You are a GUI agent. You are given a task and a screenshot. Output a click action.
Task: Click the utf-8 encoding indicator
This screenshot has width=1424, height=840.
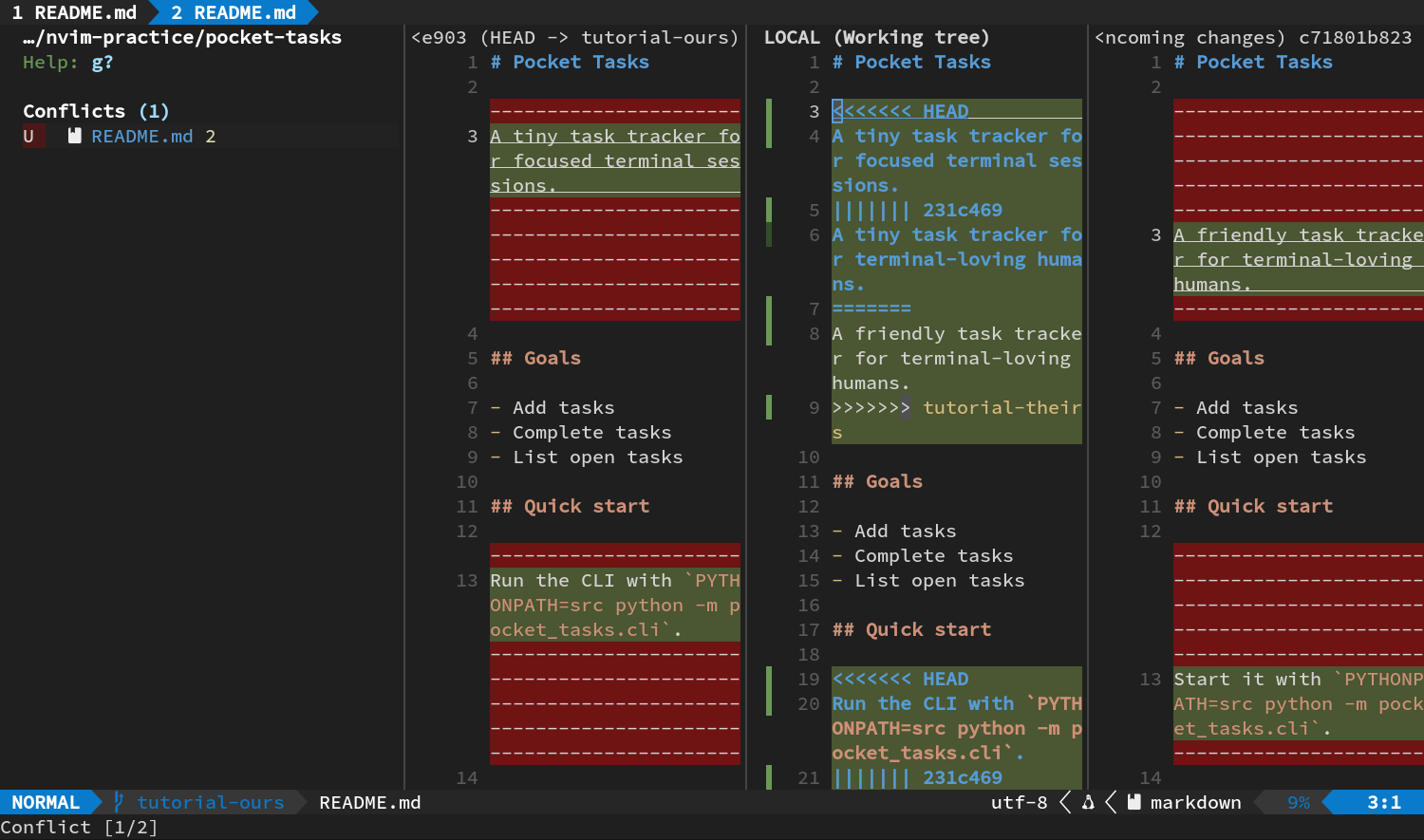[x=1020, y=802]
